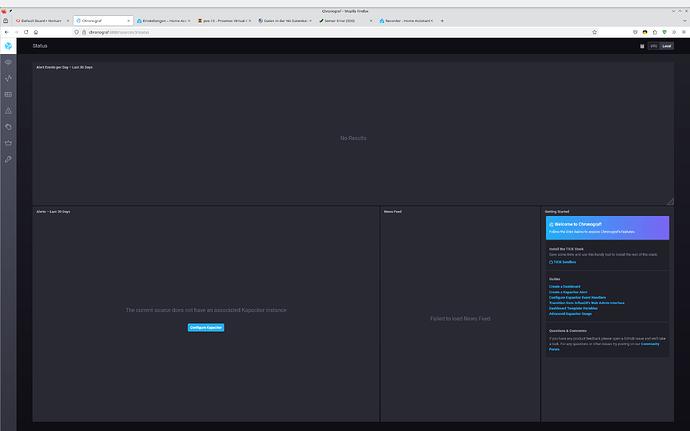
Task: Click the No Results message
Action: coord(353,138)
